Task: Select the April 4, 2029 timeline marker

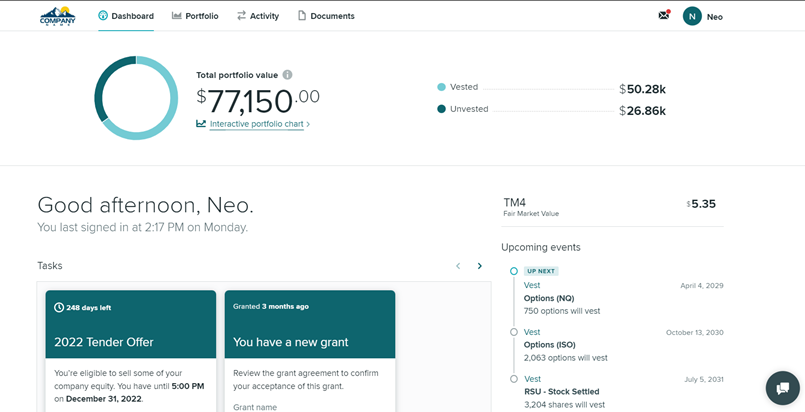Action: [514, 271]
